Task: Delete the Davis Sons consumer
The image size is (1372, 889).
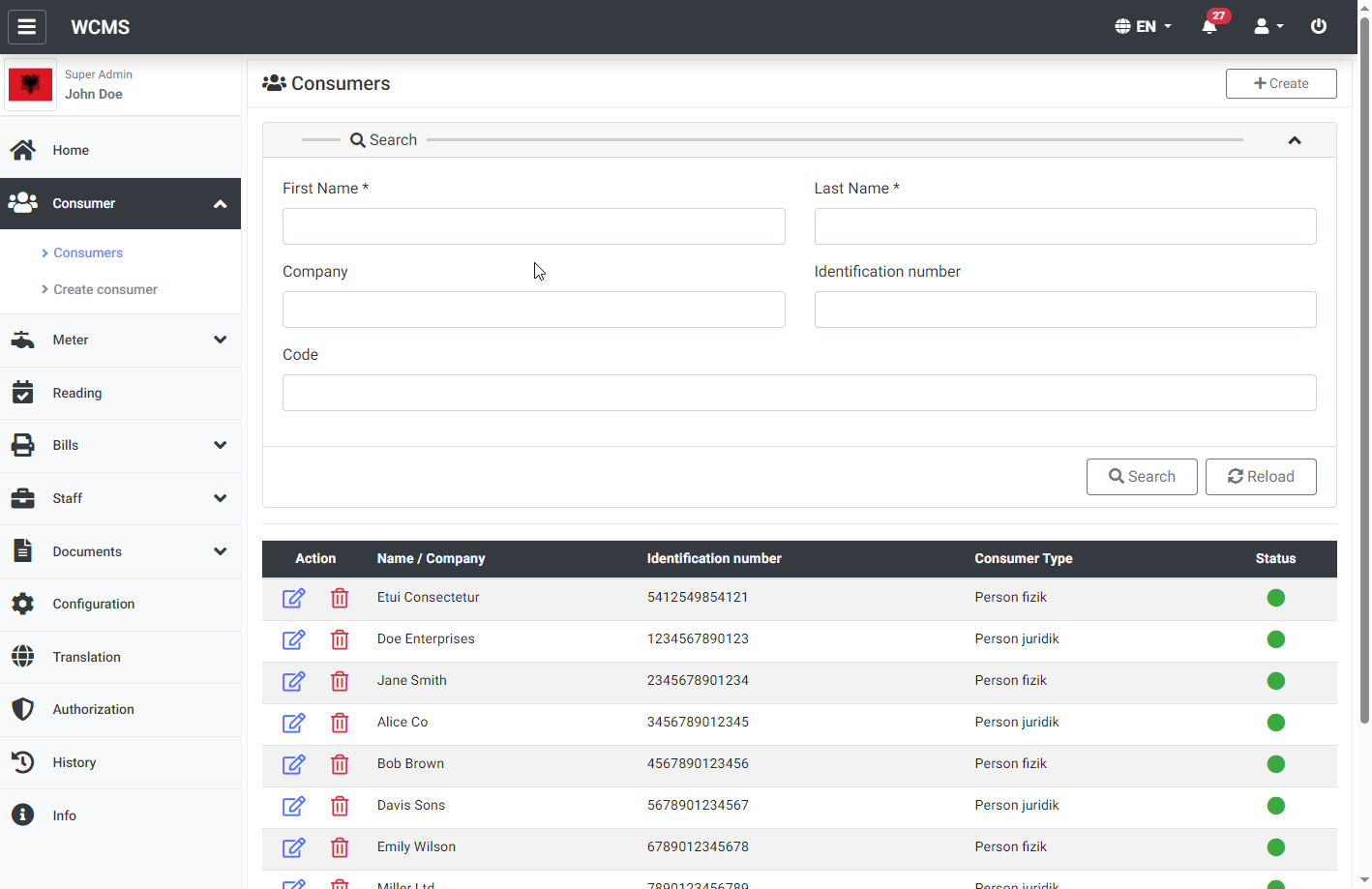Action: (340, 806)
